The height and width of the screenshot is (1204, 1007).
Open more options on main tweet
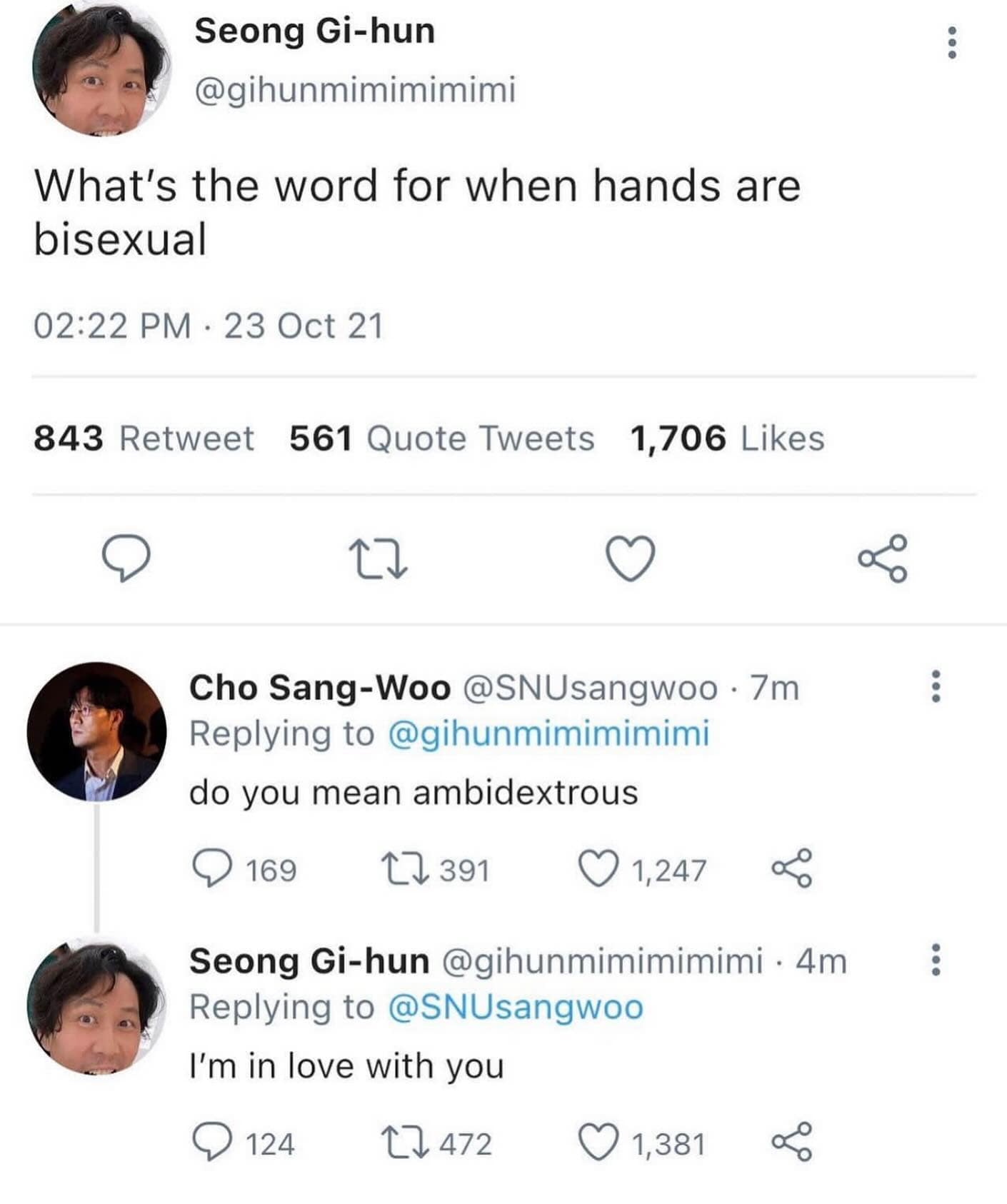pyautogui.click(x=951, y=43)
